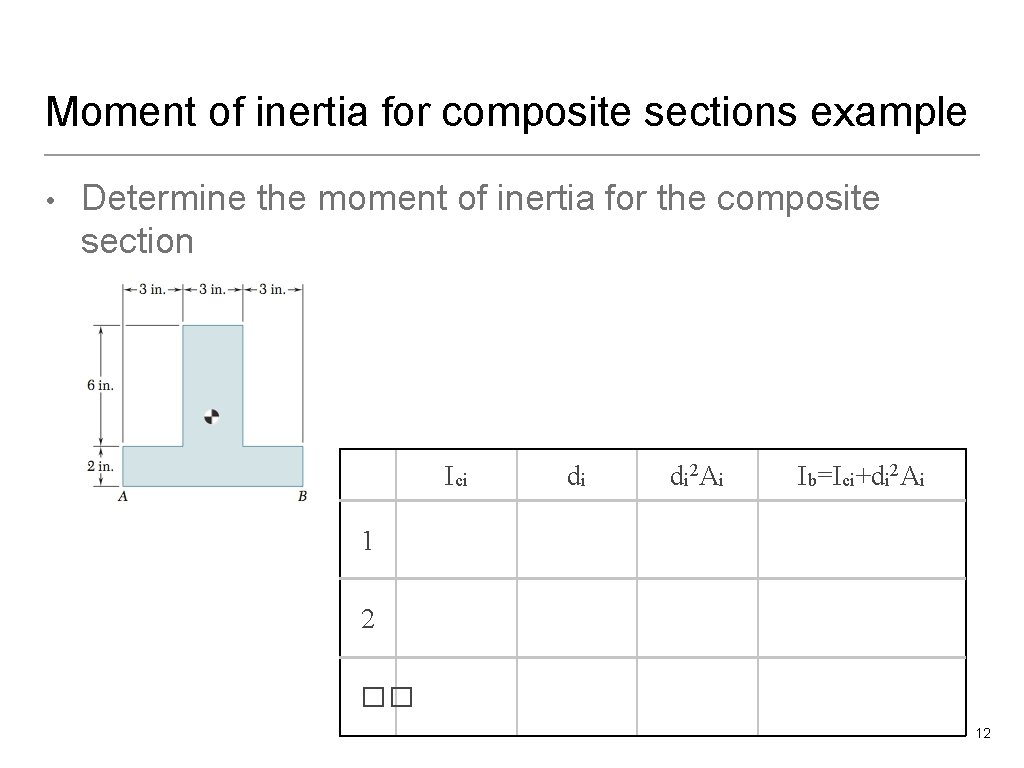Click the row label "2" in the table
The height and width of the screenshot is (768, 1024).
click(368, 619)
